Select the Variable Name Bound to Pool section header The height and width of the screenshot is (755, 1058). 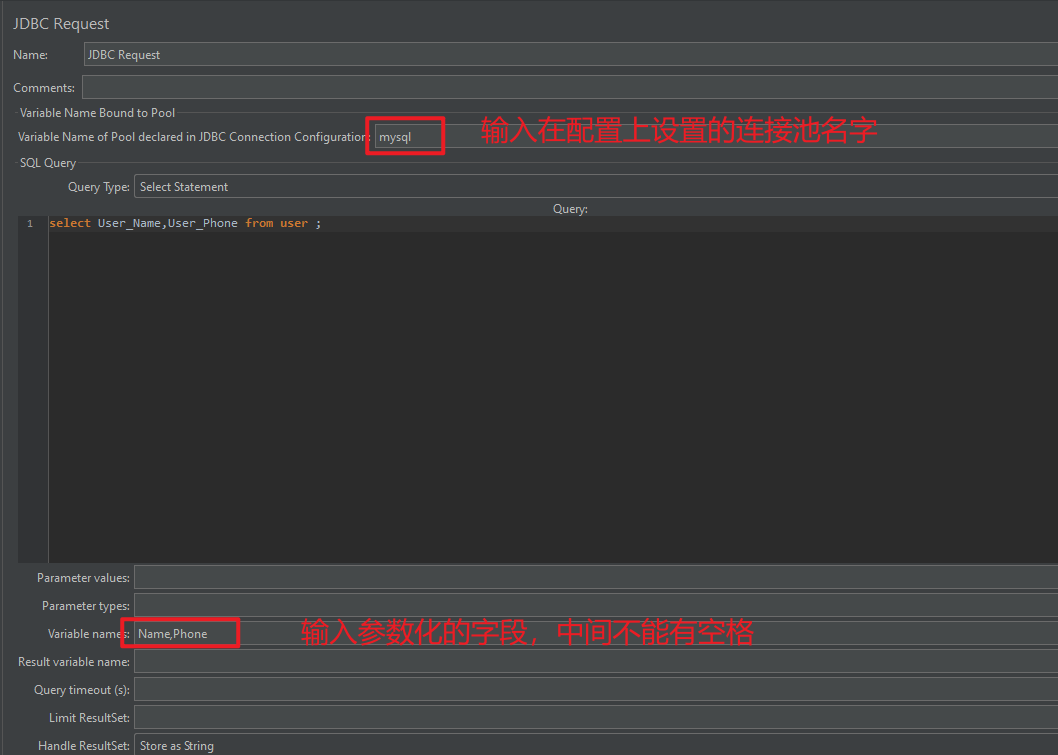(97, 112)
